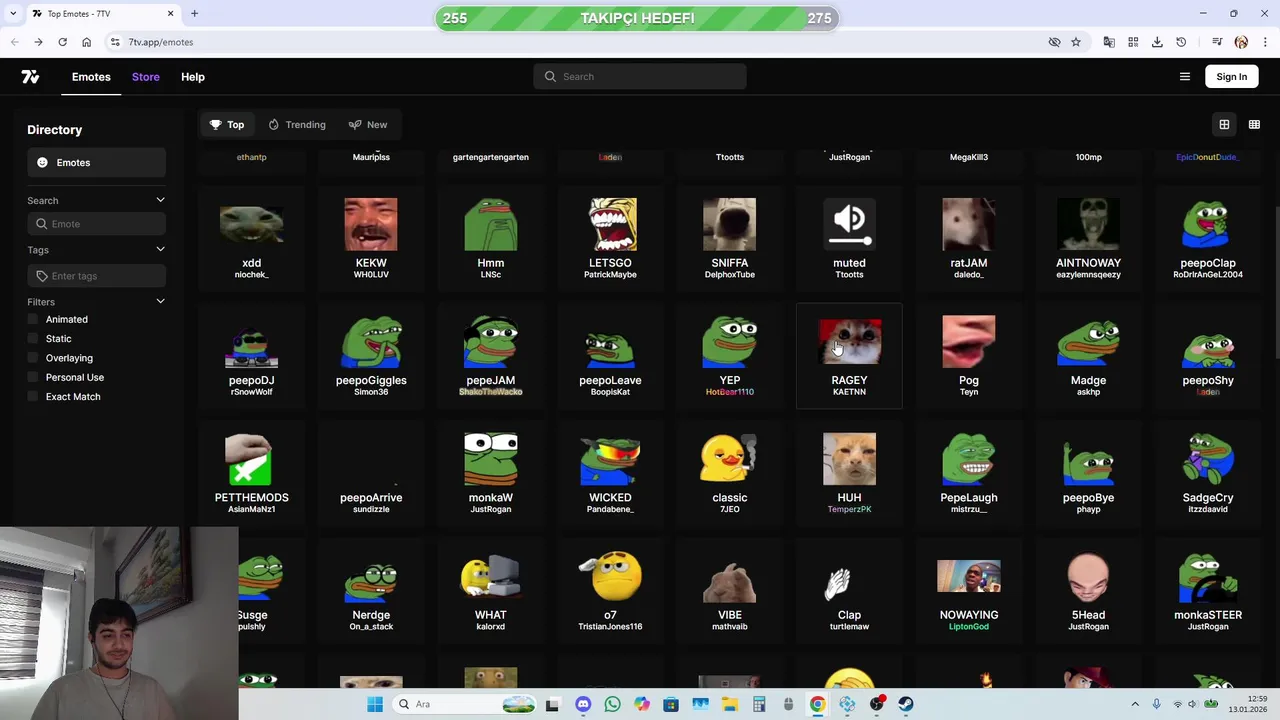
Task: Reload the page in Chrome
Action: tap(62, 42)
